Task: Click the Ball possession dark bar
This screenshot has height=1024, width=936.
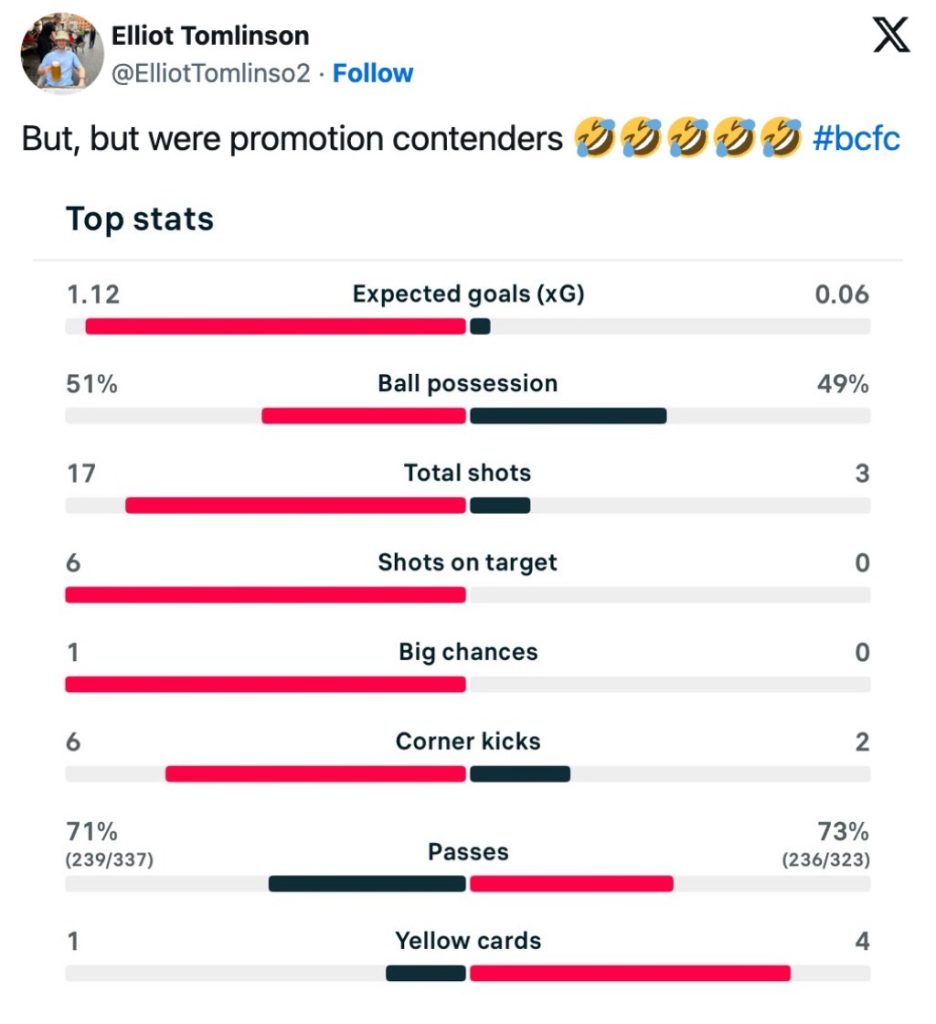Action: (x=568, y=416)
